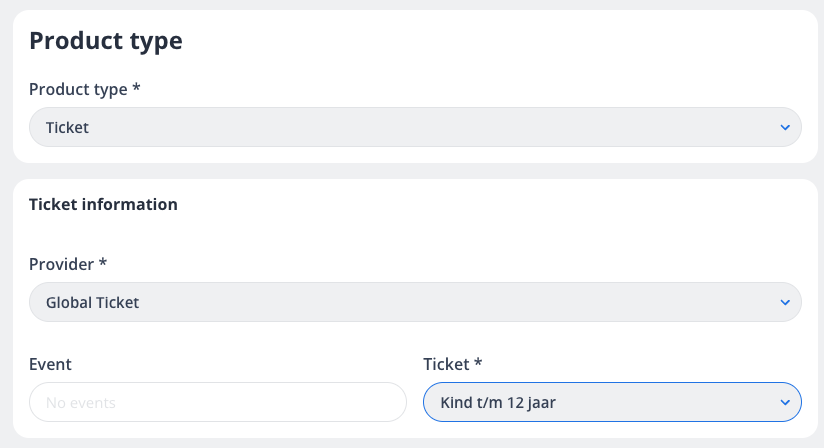The image size is (824, 448).
Task: Focus the Event input field
Action: tap(217, 402)
